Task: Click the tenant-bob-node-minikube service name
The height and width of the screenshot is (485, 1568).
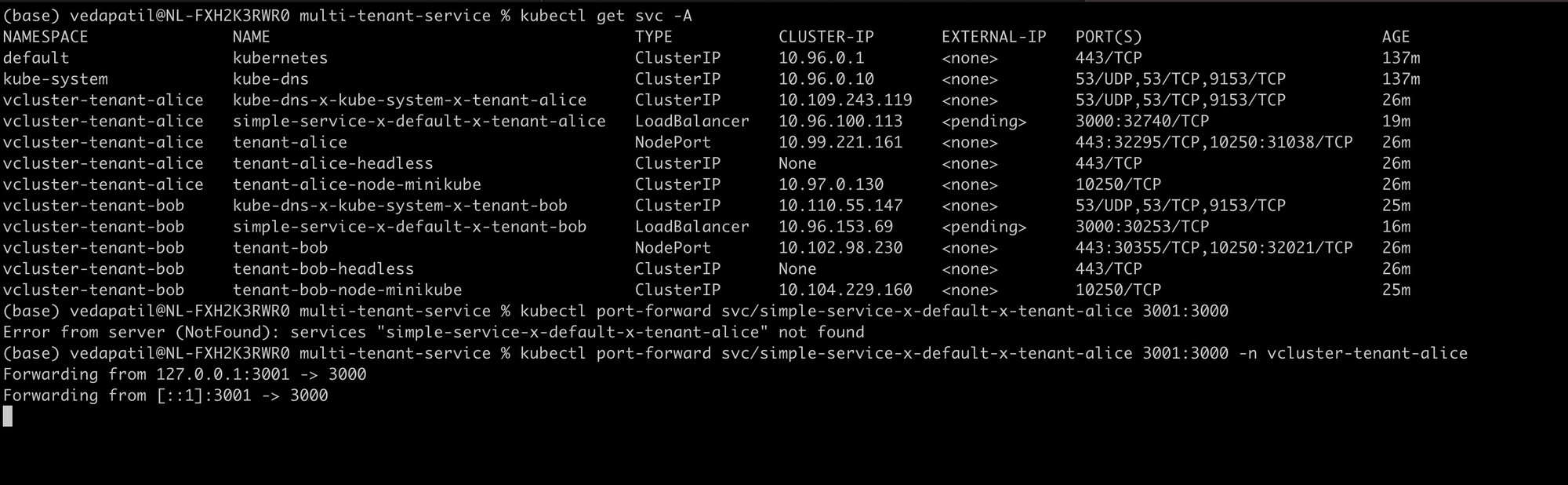Action: click(x=347, y=290)
